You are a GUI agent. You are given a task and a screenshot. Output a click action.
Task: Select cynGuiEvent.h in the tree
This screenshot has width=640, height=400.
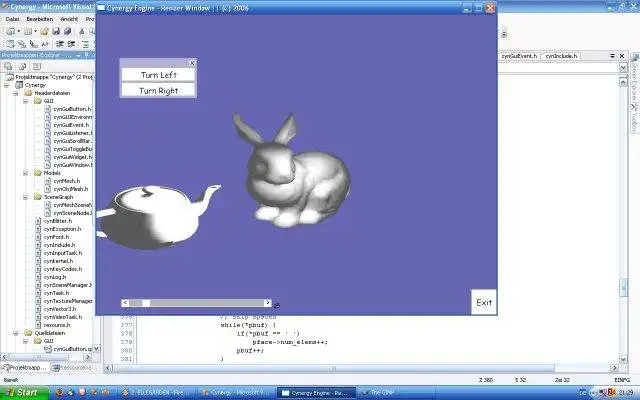[x=71, y=125]
